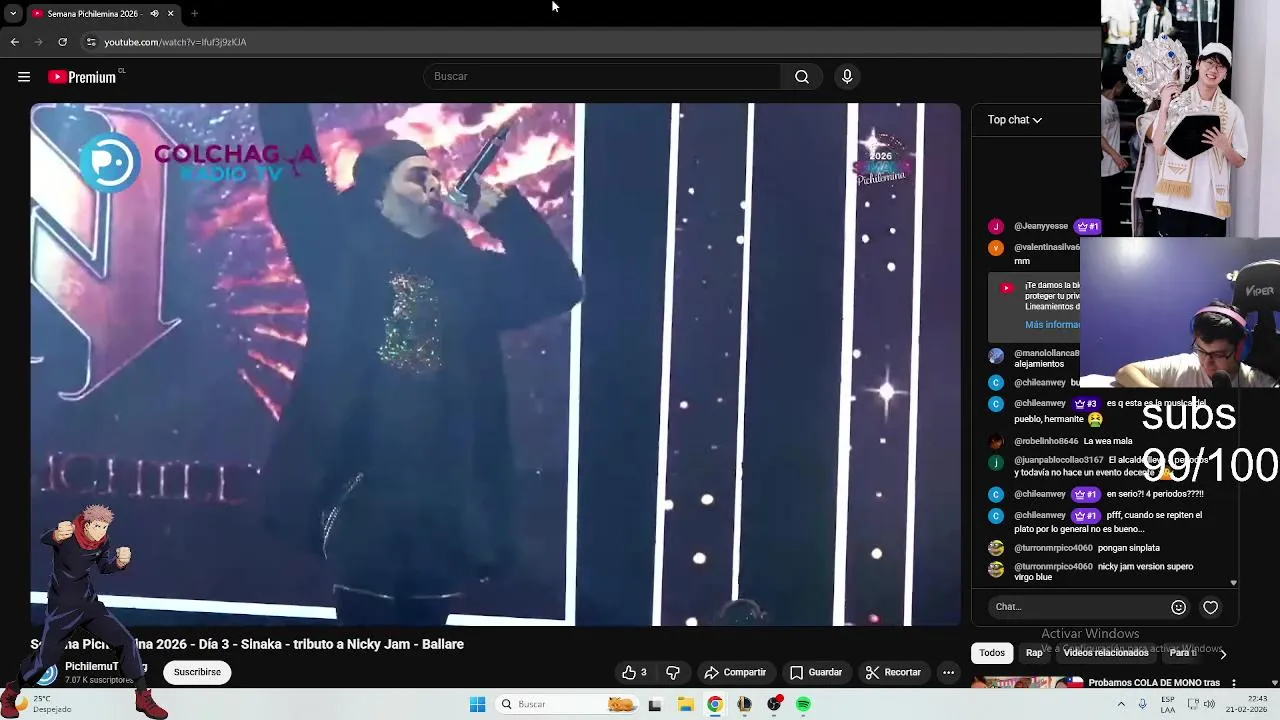Open the League of Legends taskbar icon
1280x720 pixels.
click(744, 705)
